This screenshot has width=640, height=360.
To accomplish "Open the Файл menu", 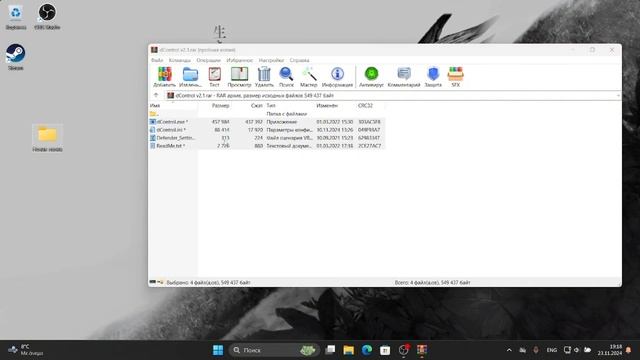I will pos(157,60).
